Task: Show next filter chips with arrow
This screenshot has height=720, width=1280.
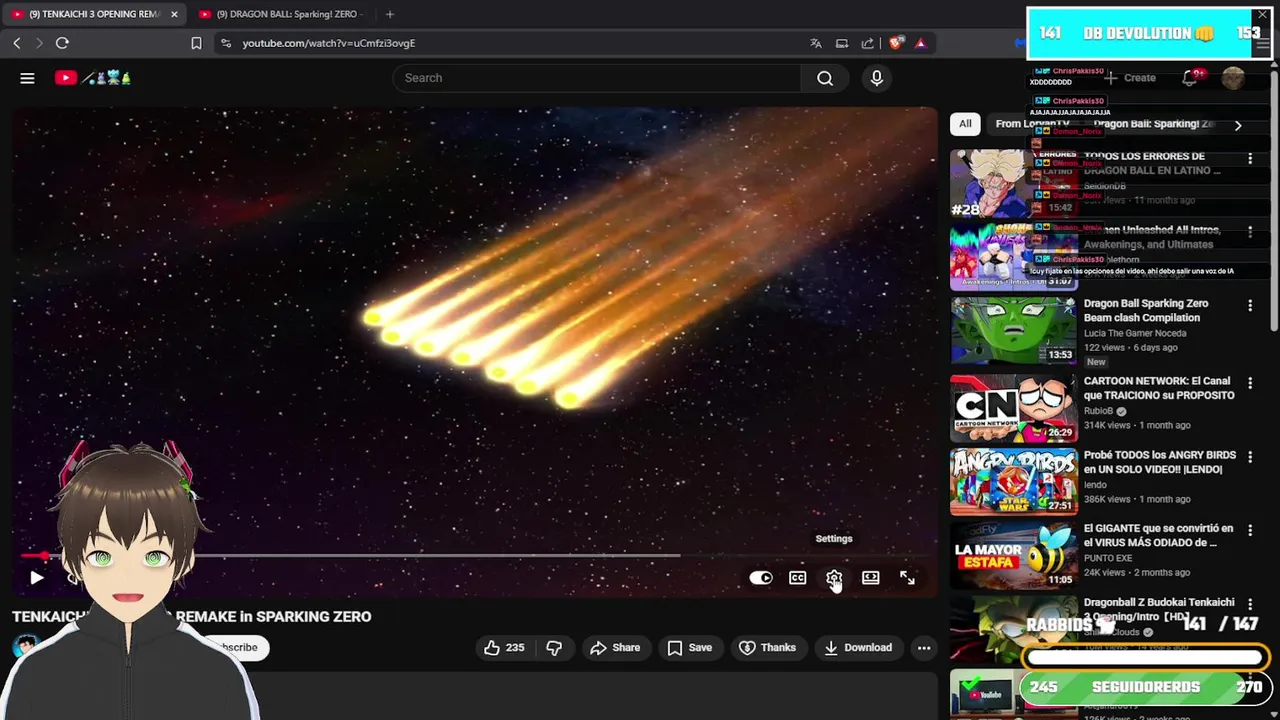Action: point(1238,125)
